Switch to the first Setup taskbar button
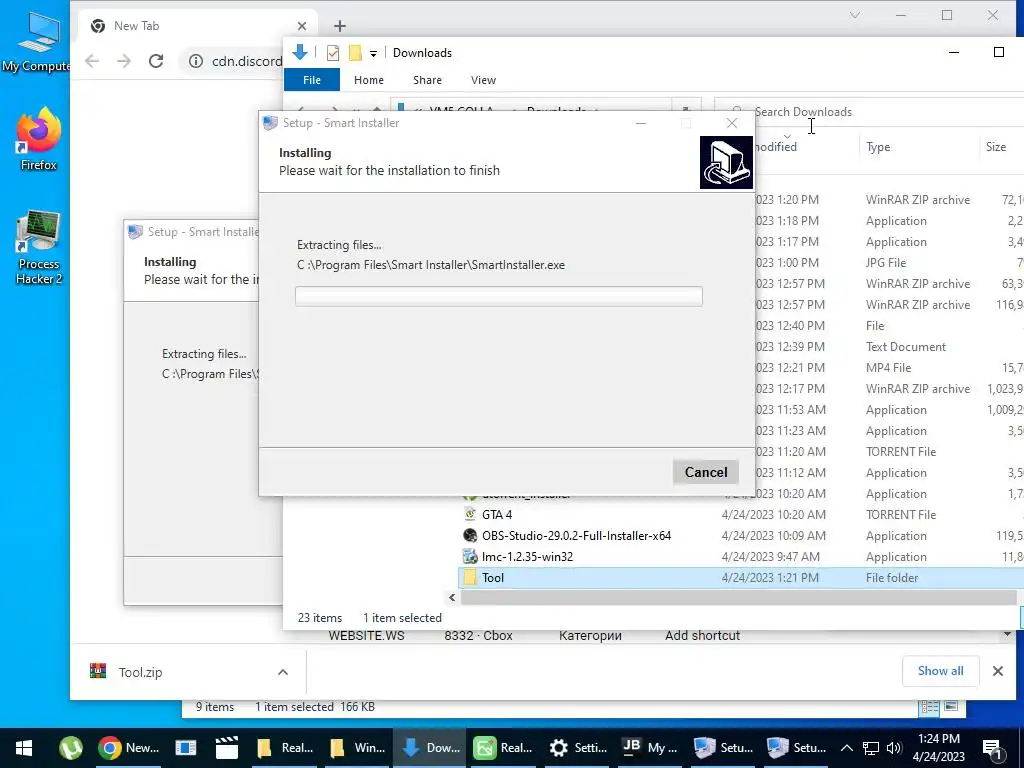Screen dimensions: 1024x768 (x=724, y=748)
